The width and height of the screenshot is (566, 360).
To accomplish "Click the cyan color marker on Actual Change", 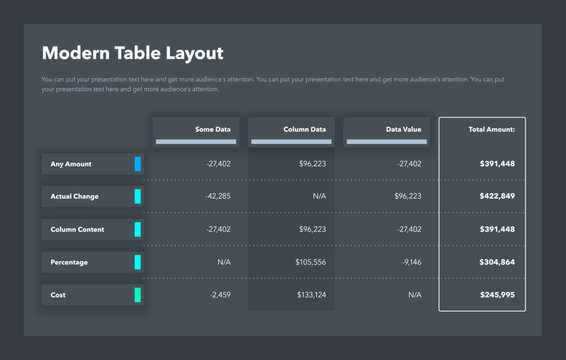I will 138,196.
